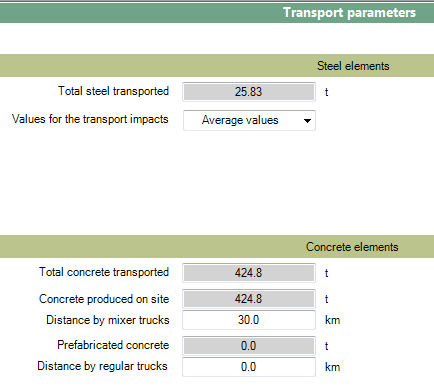This screenshot has height=388, width=434.
Task: Focus the Distance by regular trucks field
Action: [249, 367]
